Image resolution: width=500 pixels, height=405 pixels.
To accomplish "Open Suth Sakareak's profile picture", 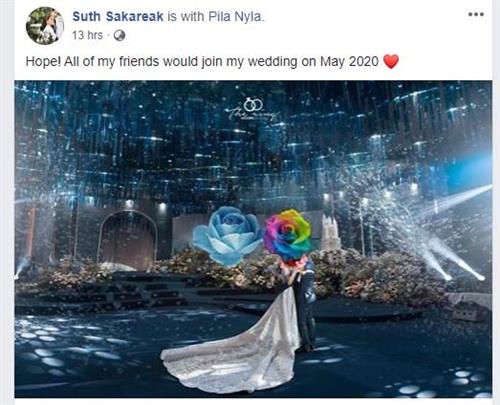I will point(45,26).
